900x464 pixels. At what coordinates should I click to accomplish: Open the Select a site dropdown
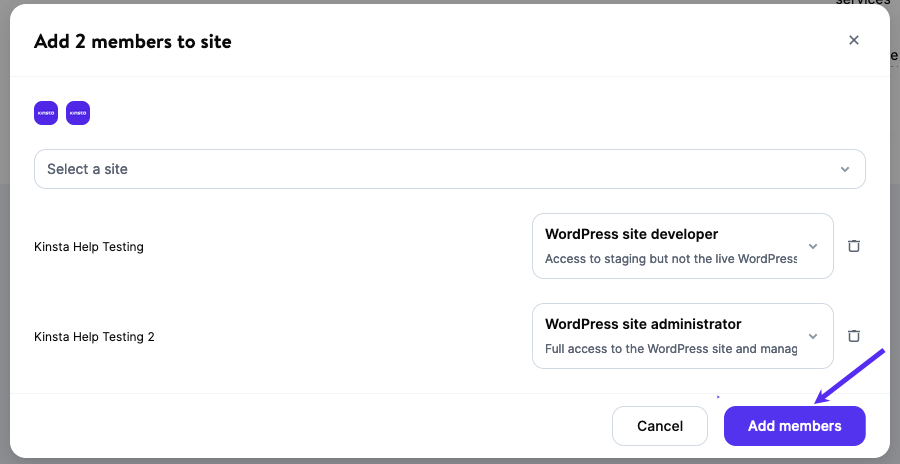(449, 169)
